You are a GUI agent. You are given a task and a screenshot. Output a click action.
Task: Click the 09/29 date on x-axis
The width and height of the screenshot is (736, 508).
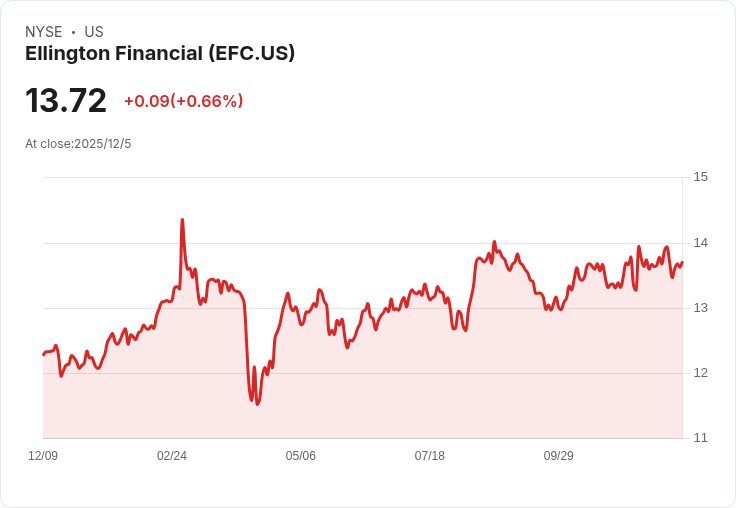pyautogui.click(x=559, y=456)
